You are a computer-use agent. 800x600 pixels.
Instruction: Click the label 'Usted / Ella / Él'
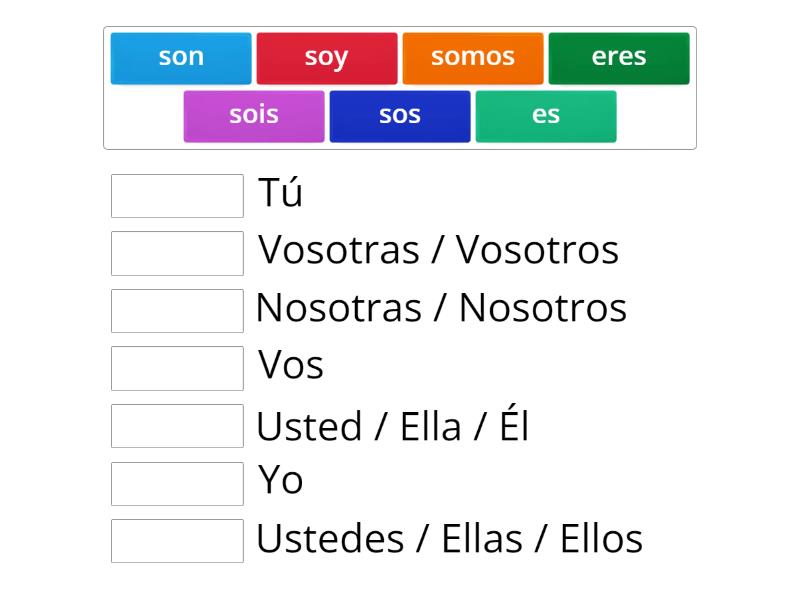click(x=394, y=425)
